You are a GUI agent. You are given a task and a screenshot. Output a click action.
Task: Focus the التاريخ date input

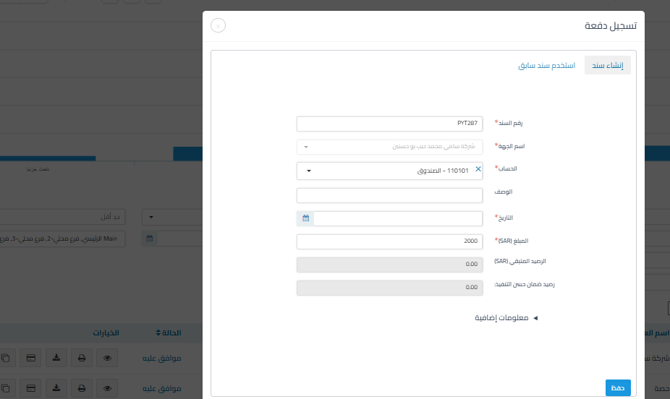click(x=398, y=219)
